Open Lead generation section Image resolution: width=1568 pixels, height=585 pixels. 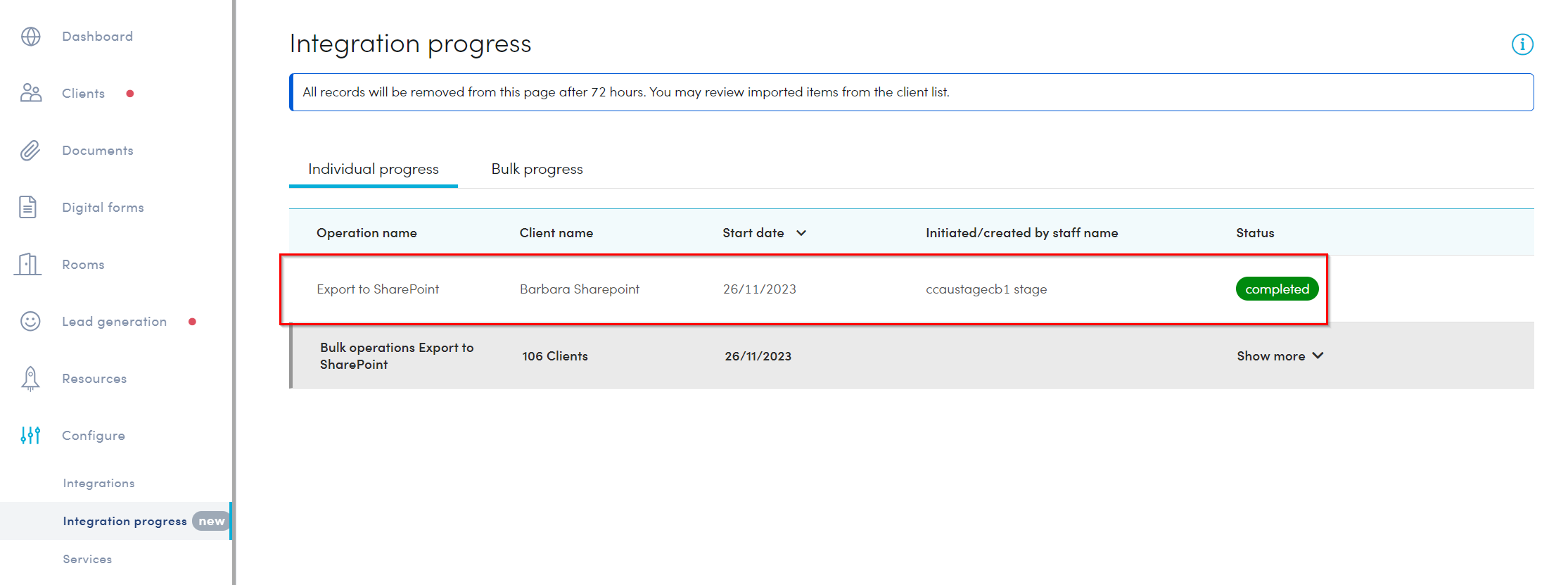pyautogui.click(x=114, y=321)
